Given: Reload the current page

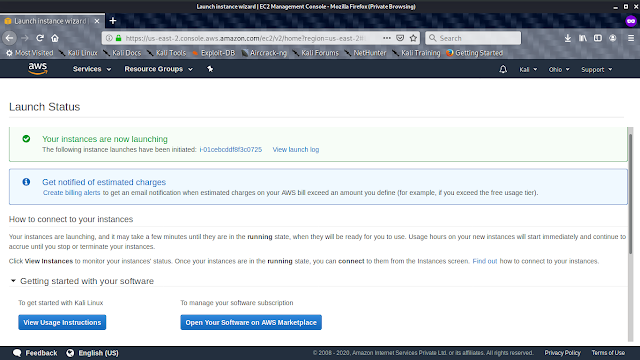Looking at the screenshot, I should 40,38.
